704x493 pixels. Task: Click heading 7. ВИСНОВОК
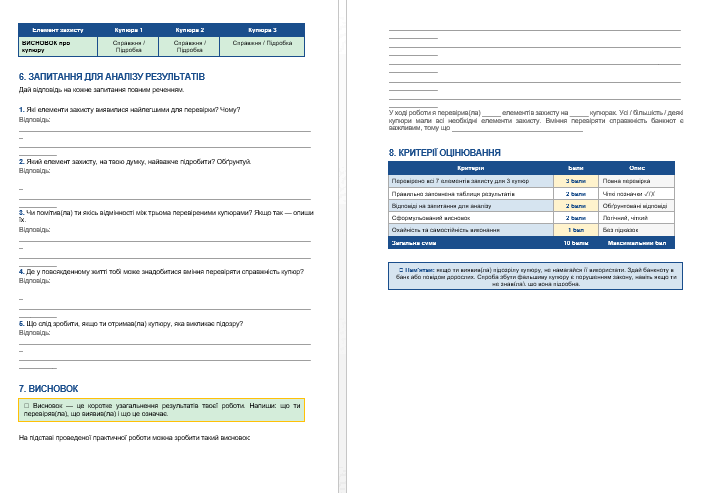48,389
